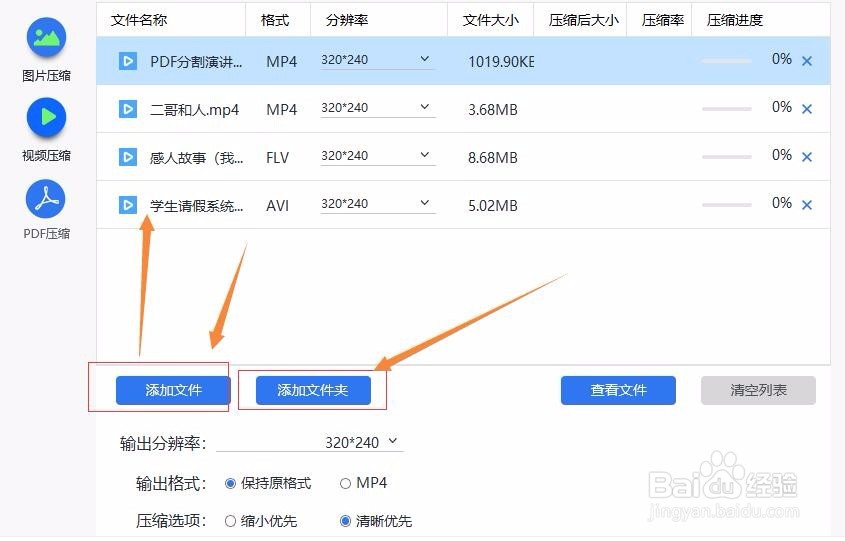This screenshot has width=845, height=541.
Task: Choose 清晰优先 compression option
Action: coord(345,521)
